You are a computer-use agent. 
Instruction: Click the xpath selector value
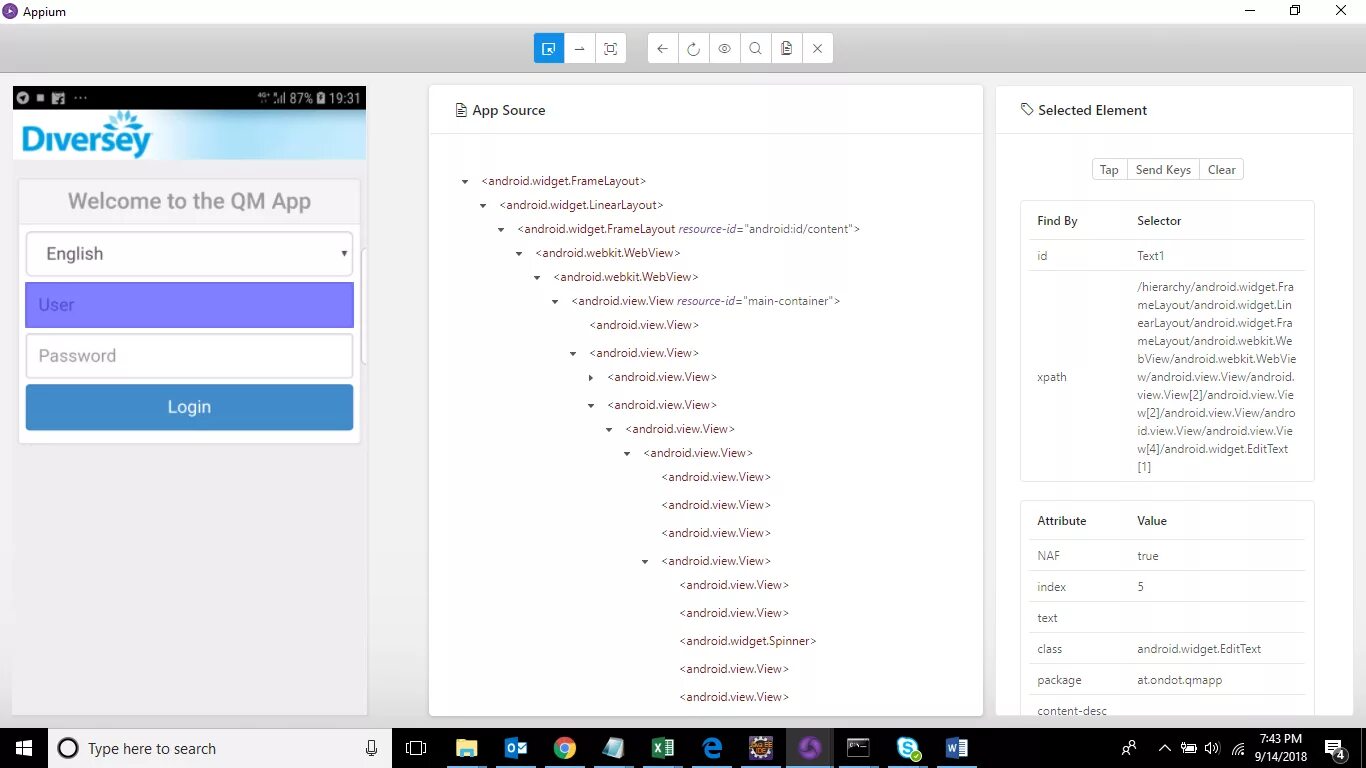1216,377
